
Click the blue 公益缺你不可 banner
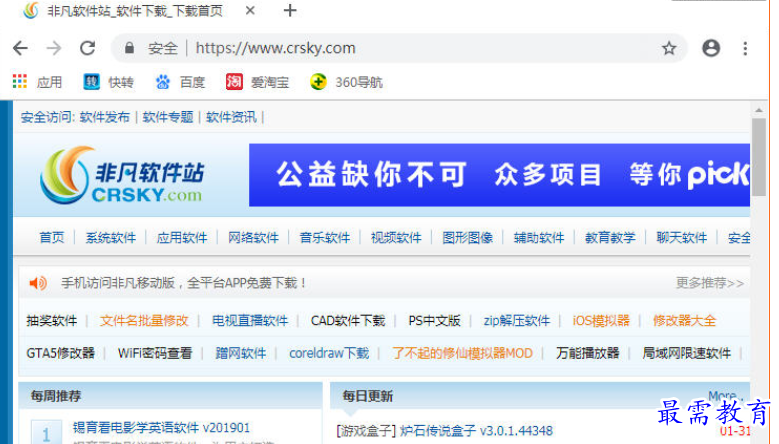(x=499, y=175)
